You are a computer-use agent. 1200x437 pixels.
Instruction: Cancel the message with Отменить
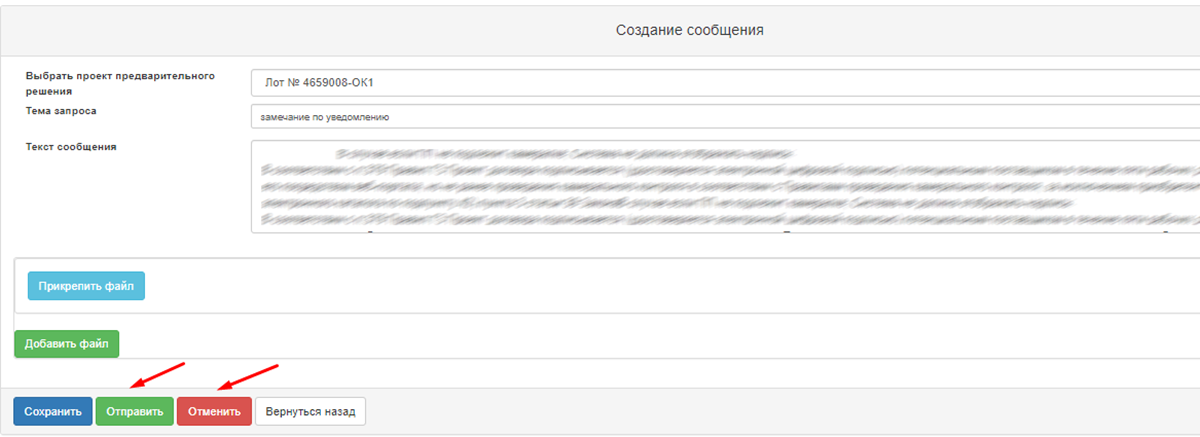[214, 411]
